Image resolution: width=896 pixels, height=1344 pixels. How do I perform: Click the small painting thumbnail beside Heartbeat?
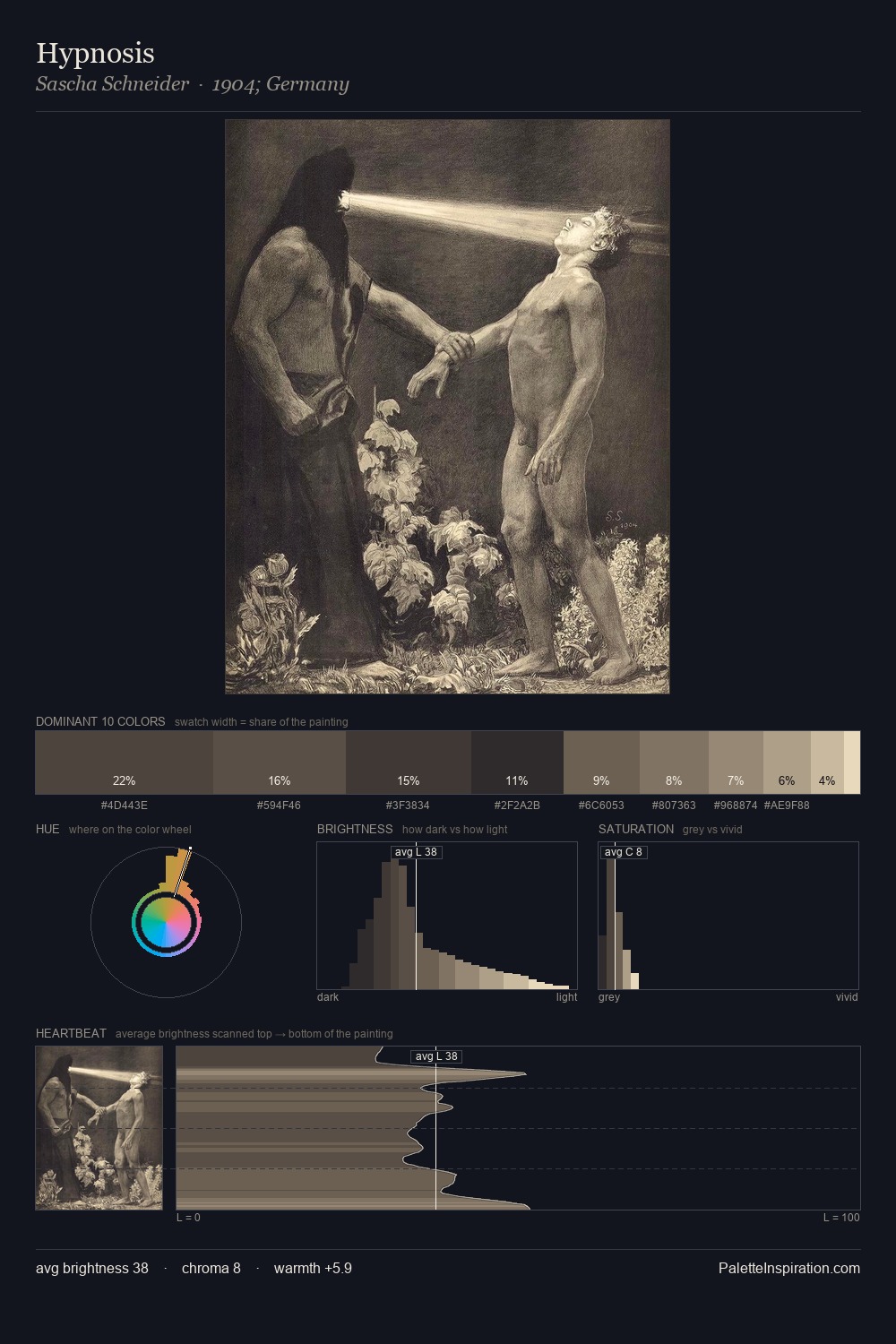tap(99, 1128)
